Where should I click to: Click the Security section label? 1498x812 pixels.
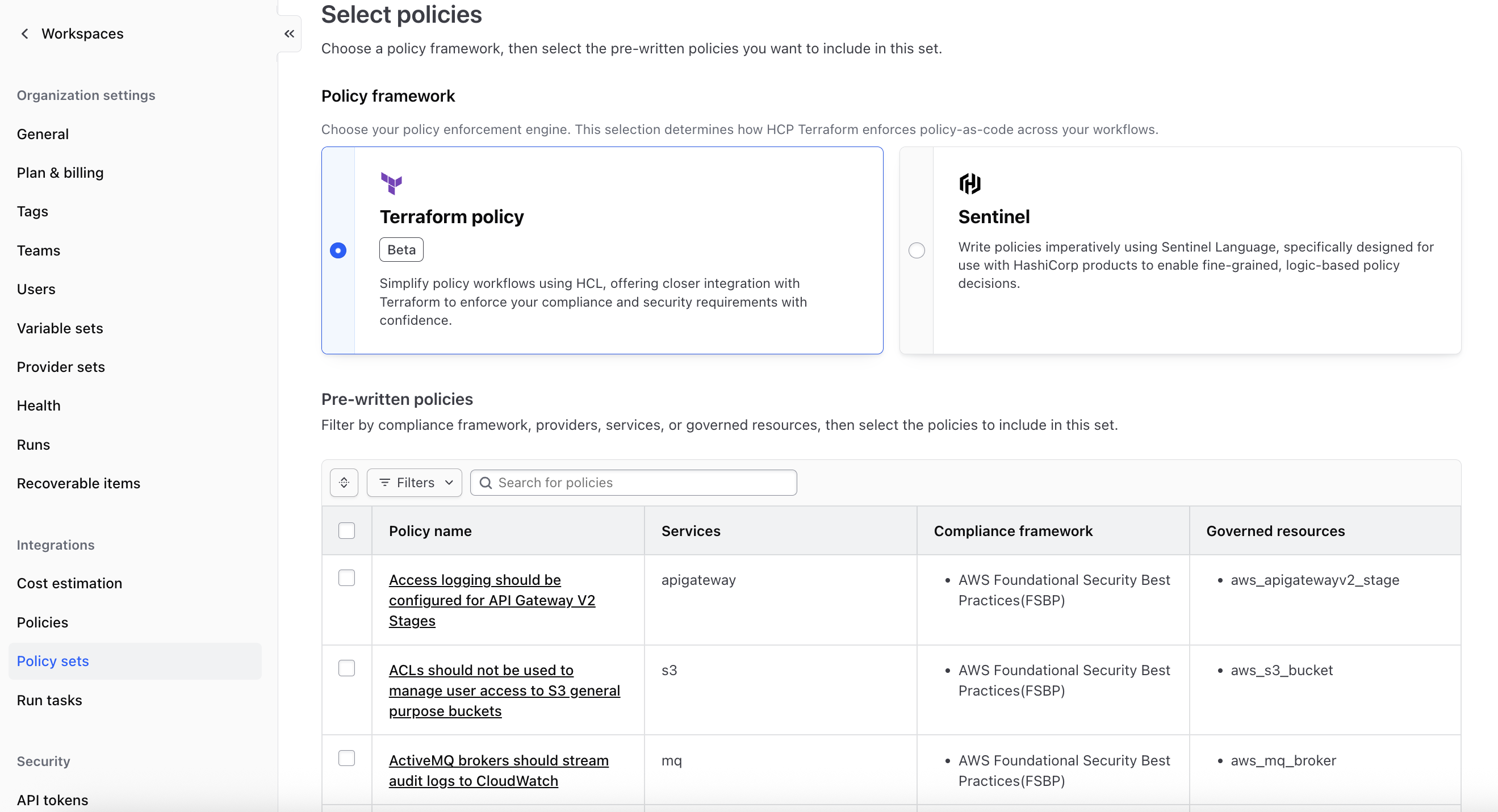44,761
